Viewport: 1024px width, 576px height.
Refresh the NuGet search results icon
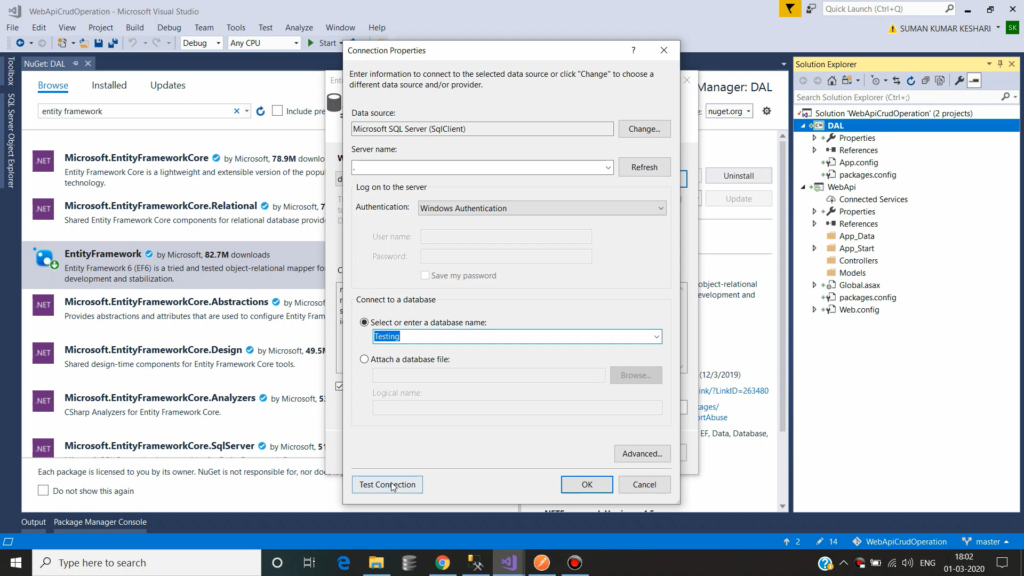point(261,111)
